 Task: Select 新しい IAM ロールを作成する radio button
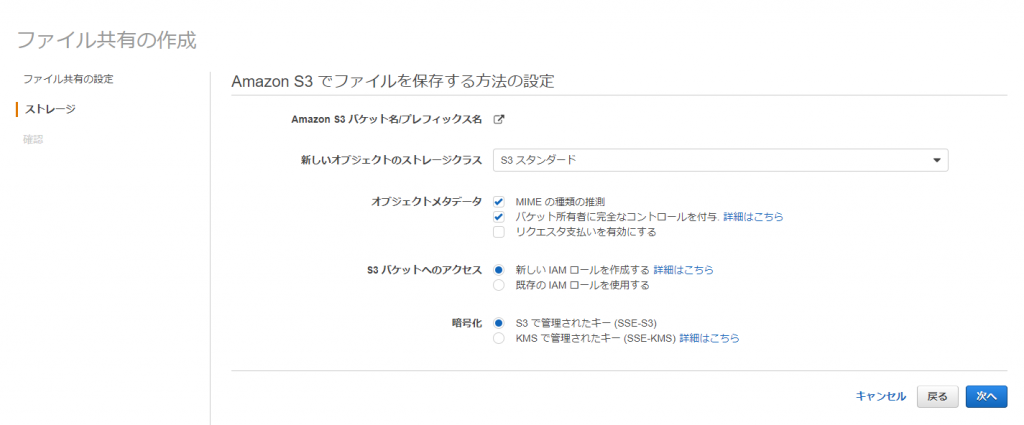click(x=499, y=270)
